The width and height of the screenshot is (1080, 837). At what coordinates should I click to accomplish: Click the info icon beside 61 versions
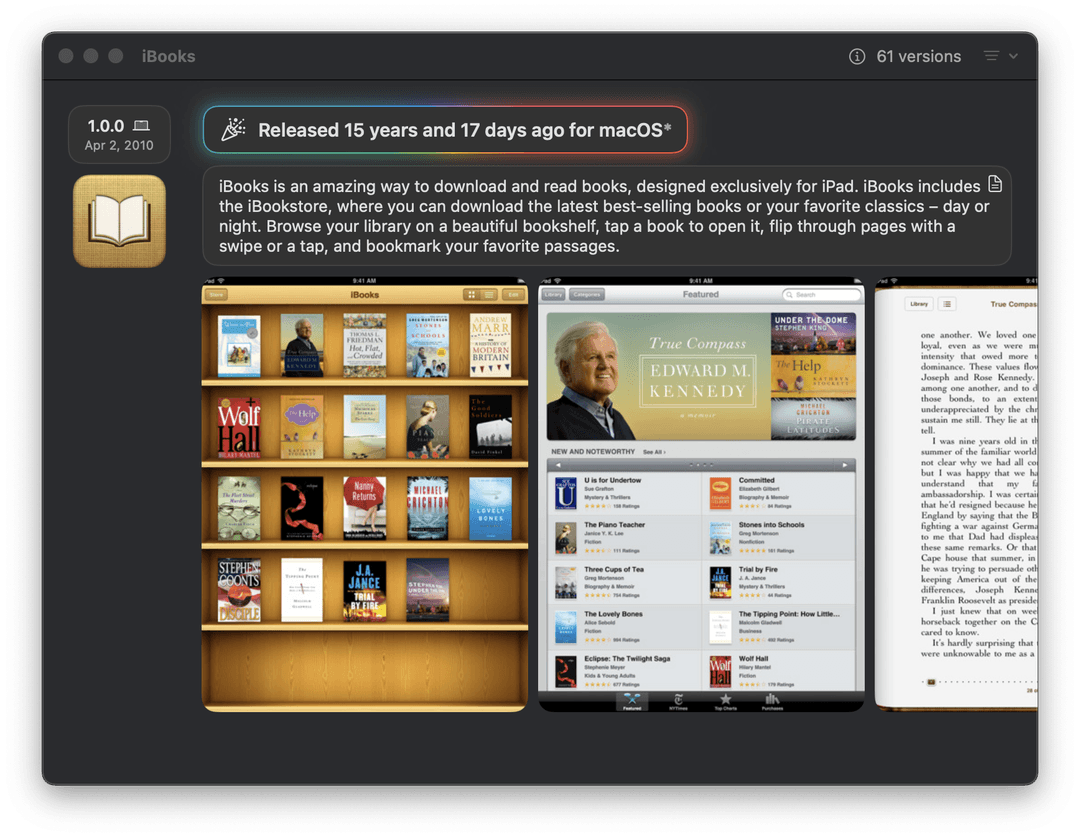(x=857, y=56)
